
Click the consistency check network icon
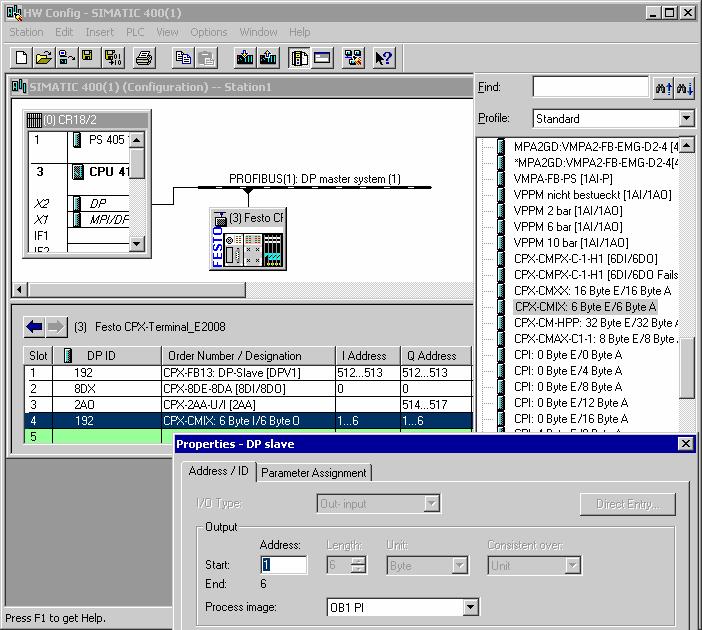353,58
